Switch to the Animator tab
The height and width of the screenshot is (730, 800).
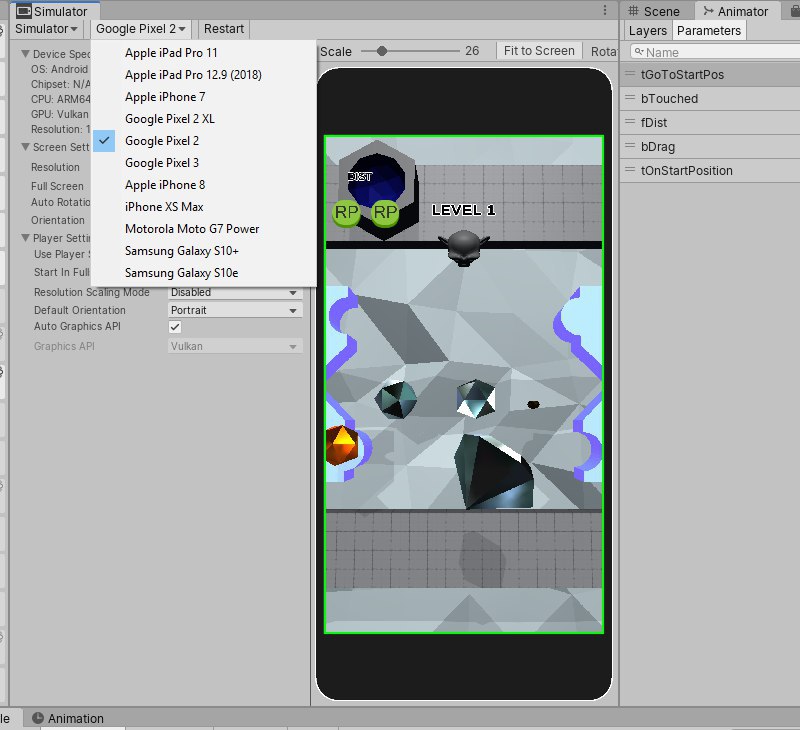[x=736, y=11]
